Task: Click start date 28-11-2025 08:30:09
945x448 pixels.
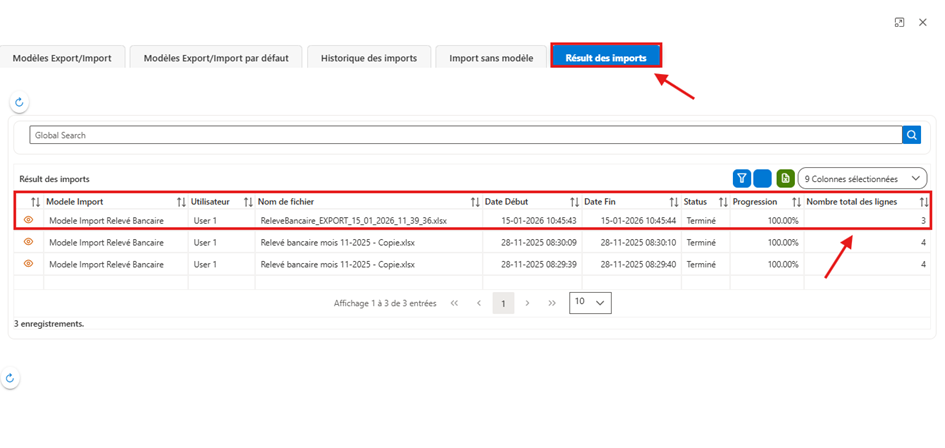Action: click(x=539, y=242)
